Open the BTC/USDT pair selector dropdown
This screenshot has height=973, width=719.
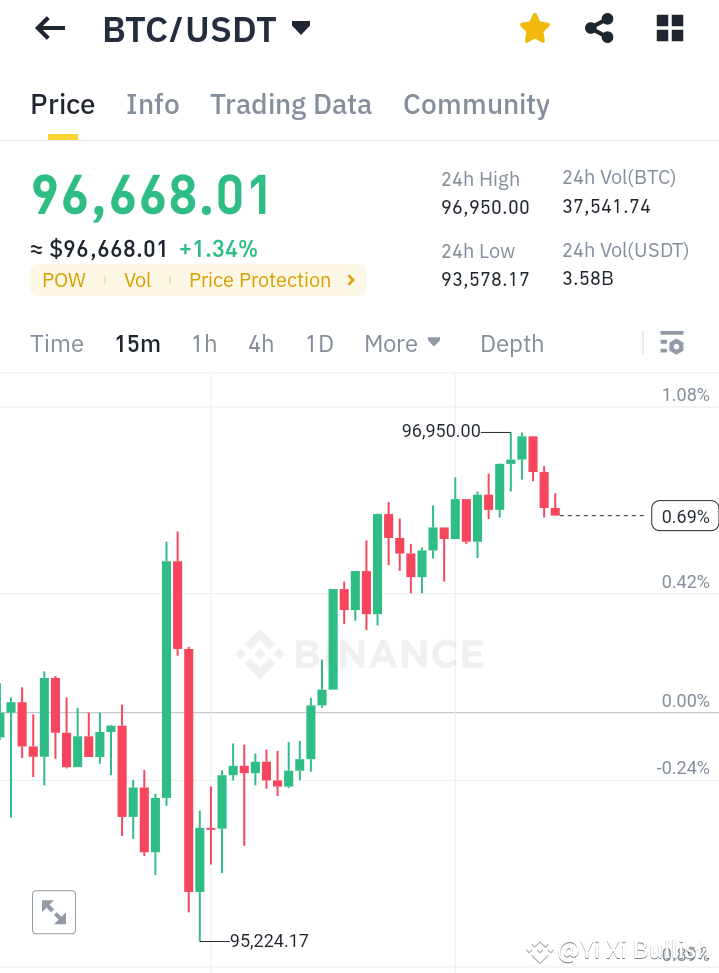click(299, 28)
